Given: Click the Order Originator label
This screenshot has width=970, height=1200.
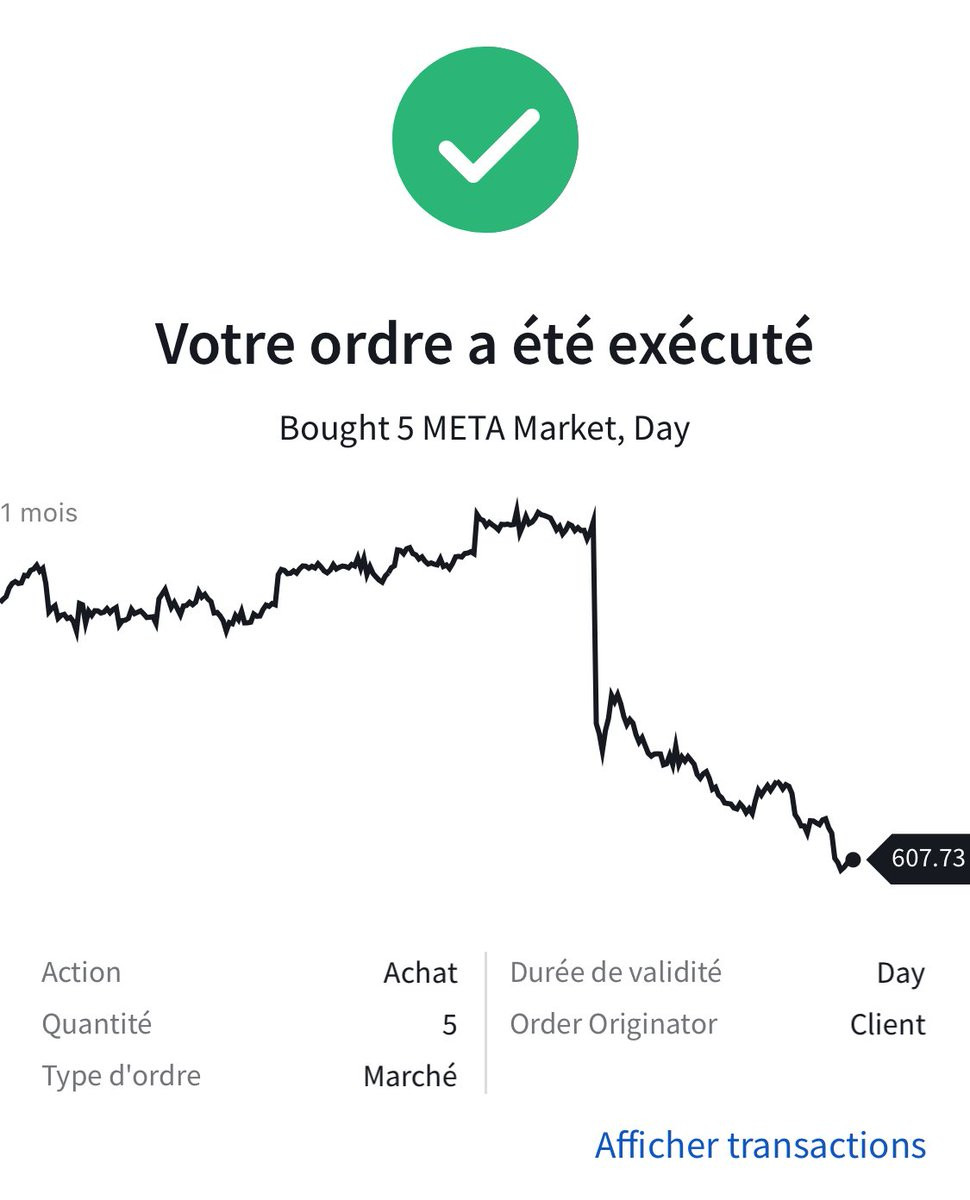Looking at the screenshot, I should (x=613, y=1024).
